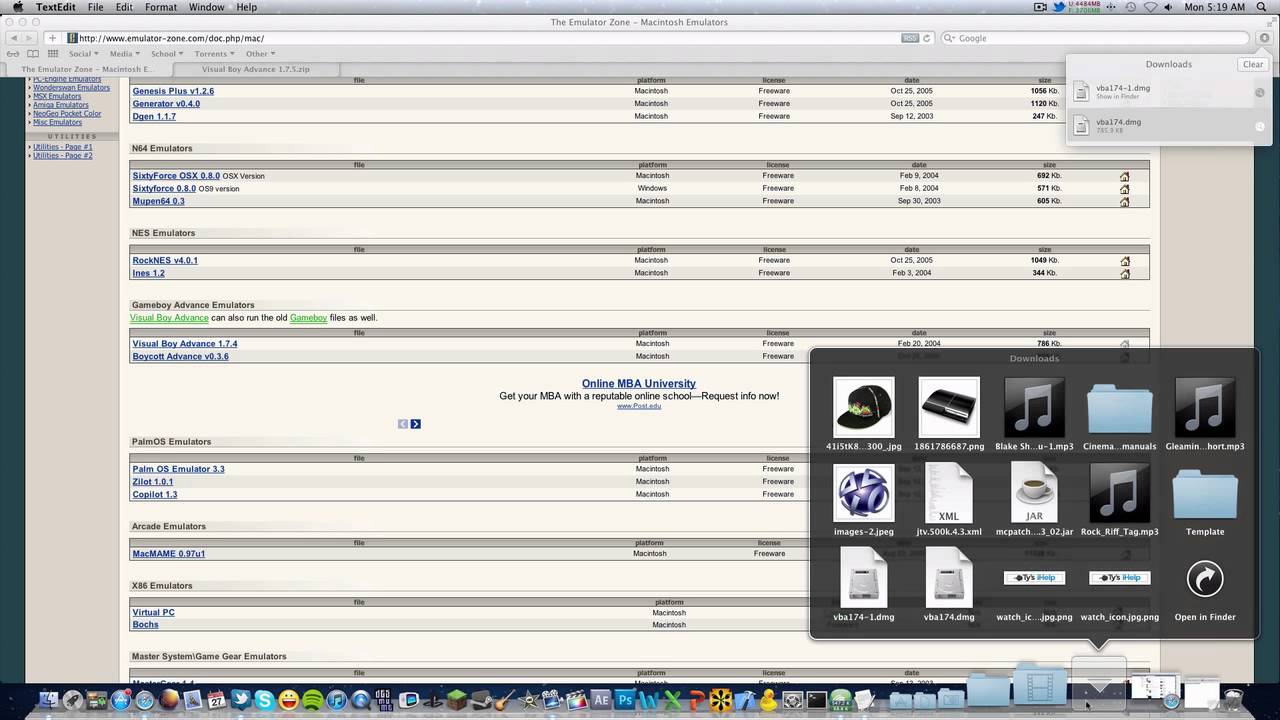Expand the Torrents bookmarks dropdown
This screenshot has height=720, width=1280.
click(214, 54)
